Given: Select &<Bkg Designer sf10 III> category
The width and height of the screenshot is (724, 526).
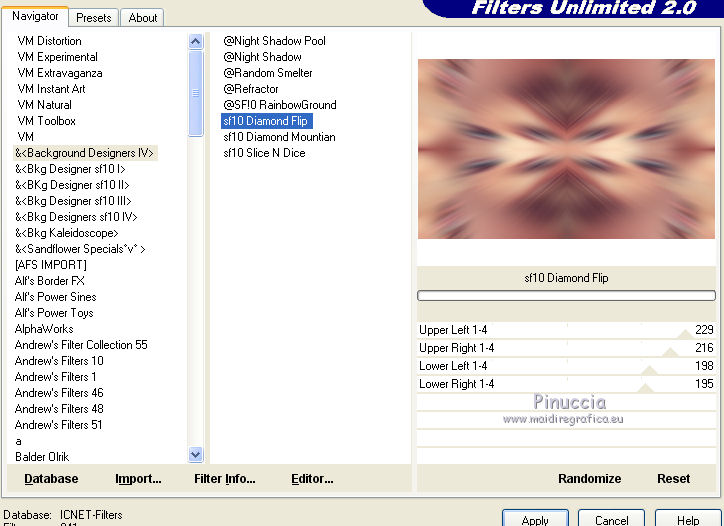Looking at the screenshot, I should (73, 201).
